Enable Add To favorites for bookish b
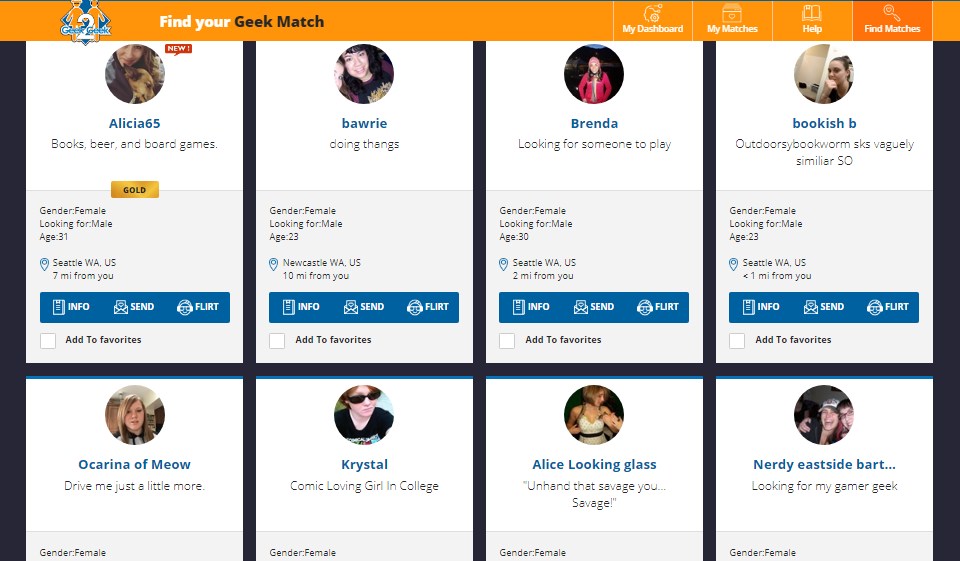Viewport: 960px width, 561px height. pos(737,341)
